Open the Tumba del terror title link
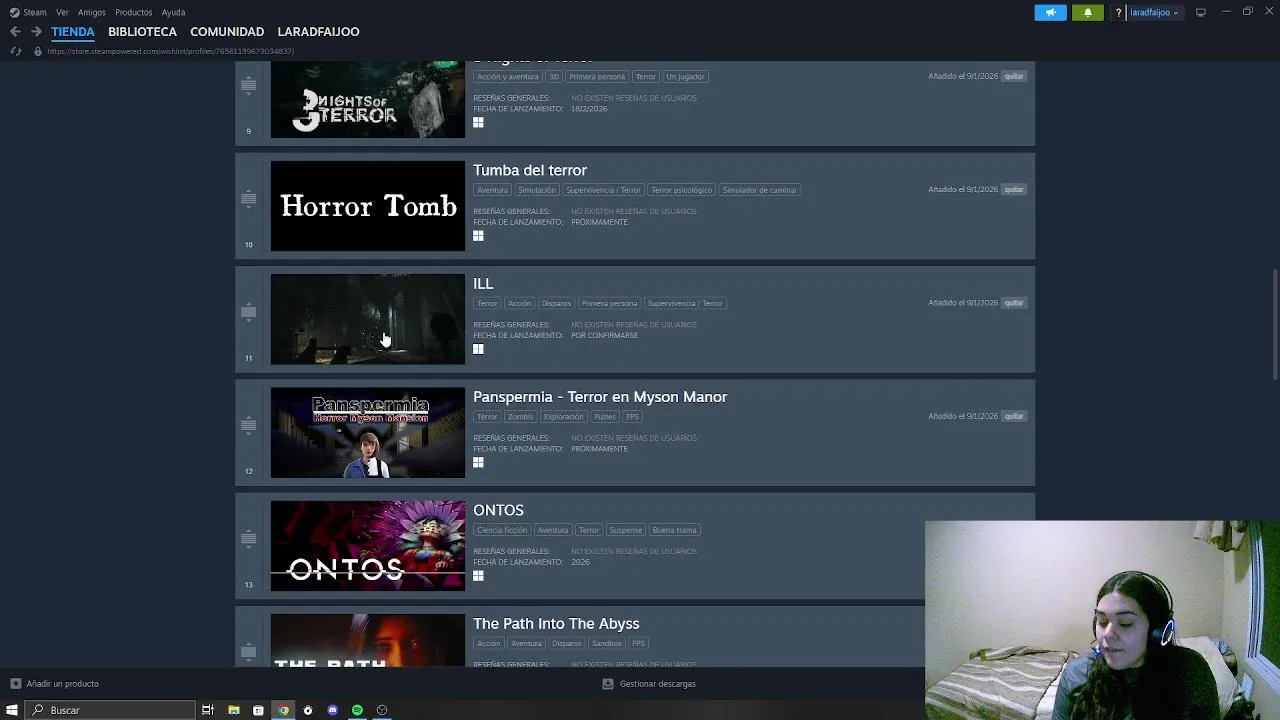This screenshot has height=720, width=1280. [530, 170]
